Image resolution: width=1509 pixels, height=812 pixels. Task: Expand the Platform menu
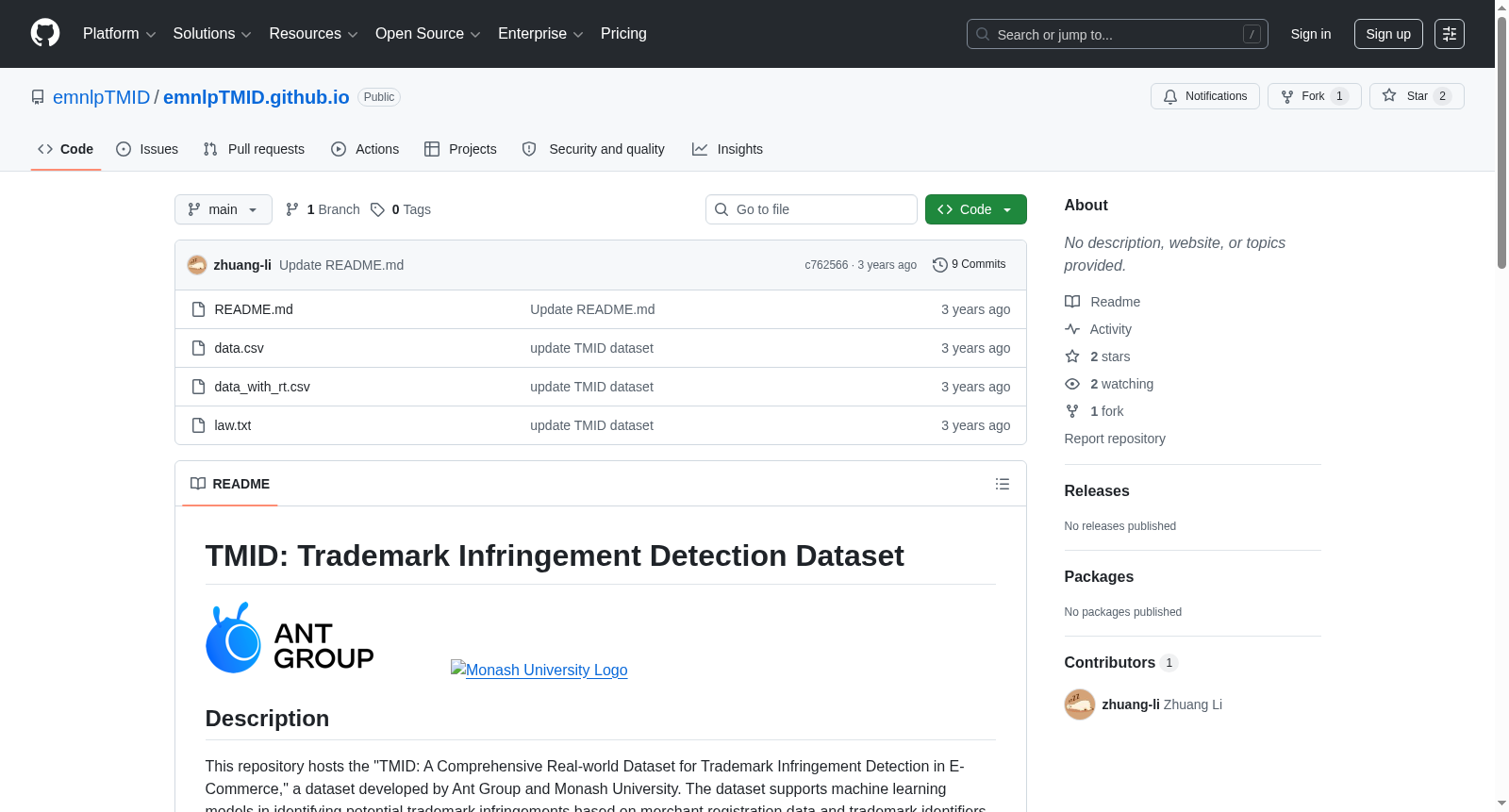click(119, 34)
